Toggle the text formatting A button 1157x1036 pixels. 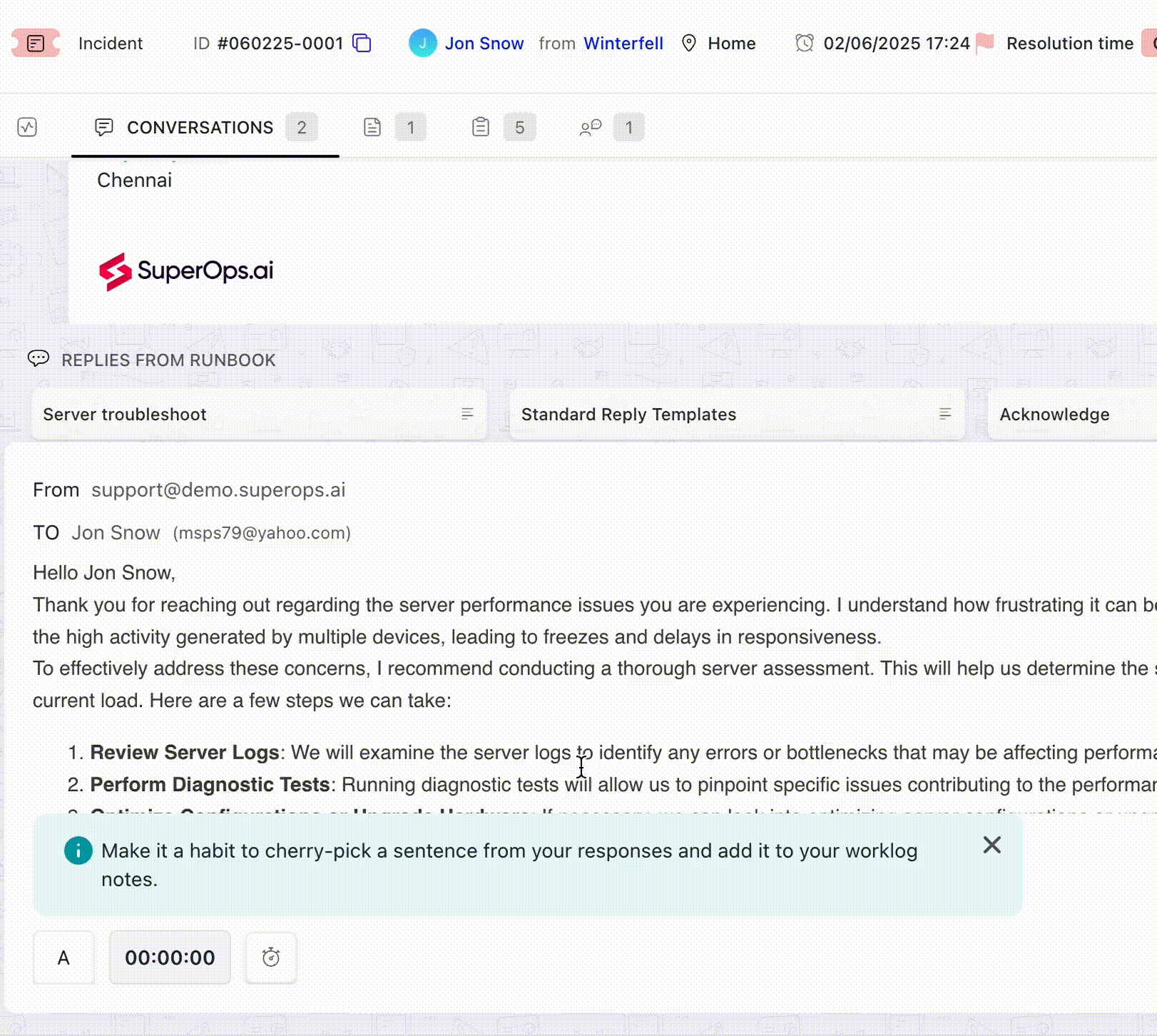point(63,958)
